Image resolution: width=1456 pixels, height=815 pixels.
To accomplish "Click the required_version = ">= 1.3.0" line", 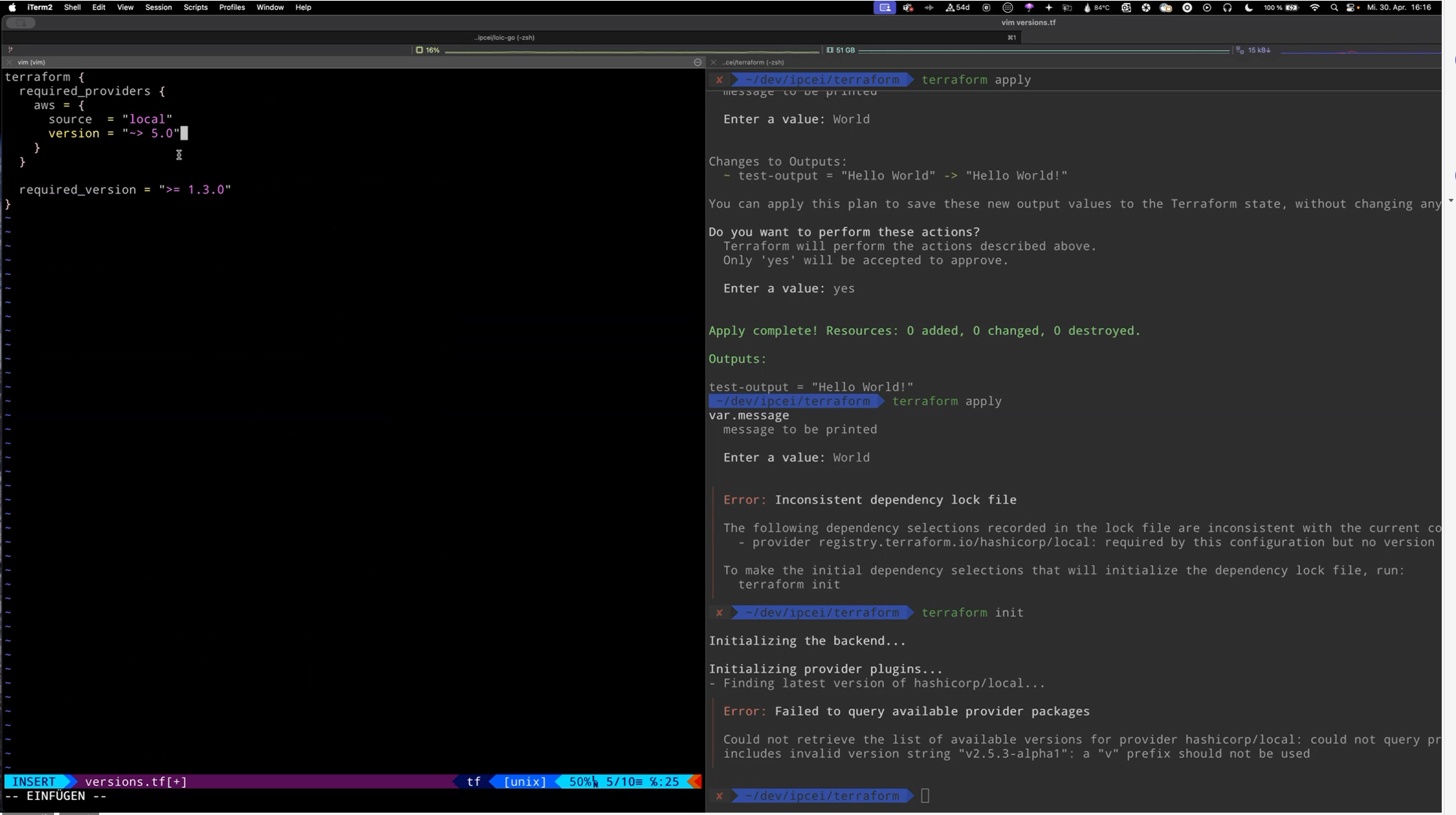I will [125, 190].
